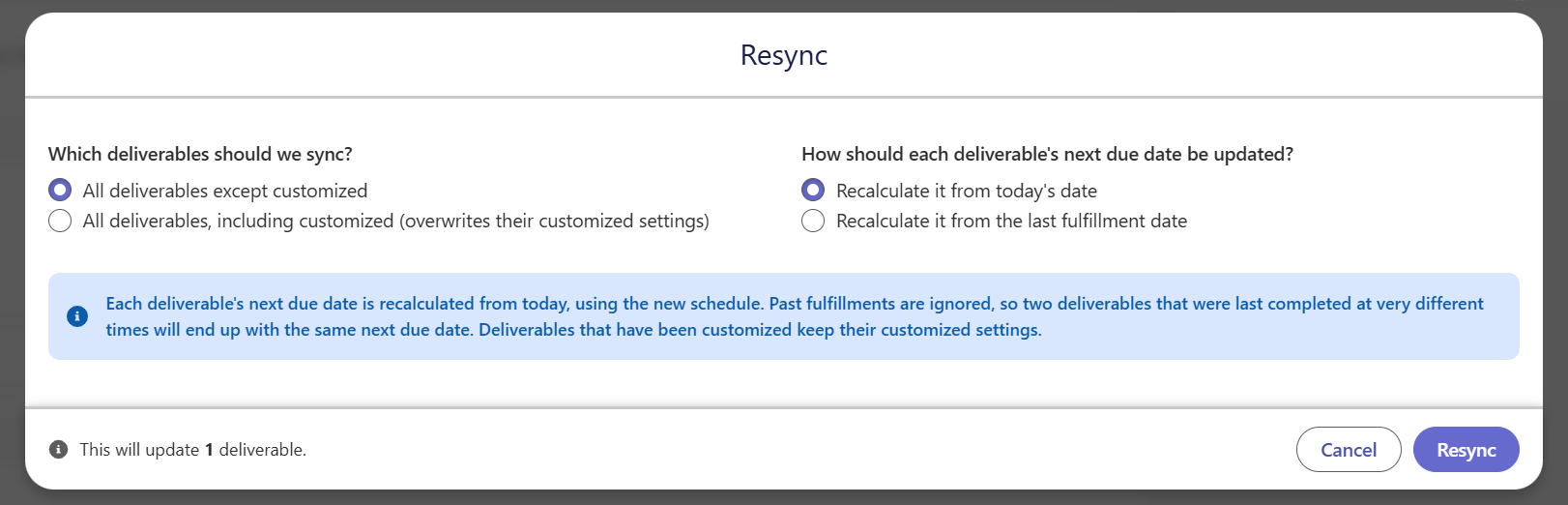1568x505 pixels.
Task: Select 'All deliverables except customized' radio button
Action: [x=60, y=191]
